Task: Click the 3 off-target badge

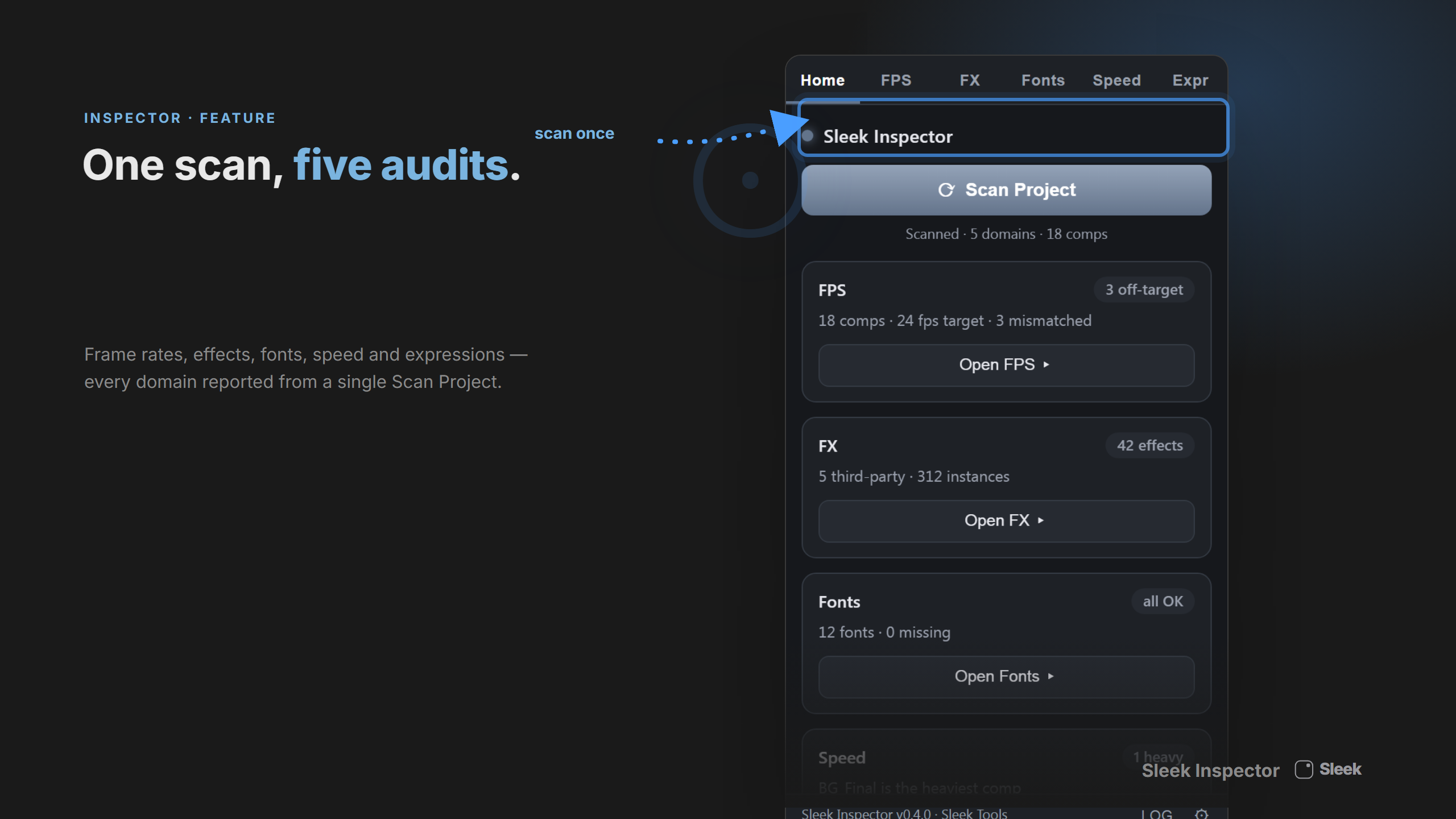Action: pyautogui.click(x=1144, y=290)
